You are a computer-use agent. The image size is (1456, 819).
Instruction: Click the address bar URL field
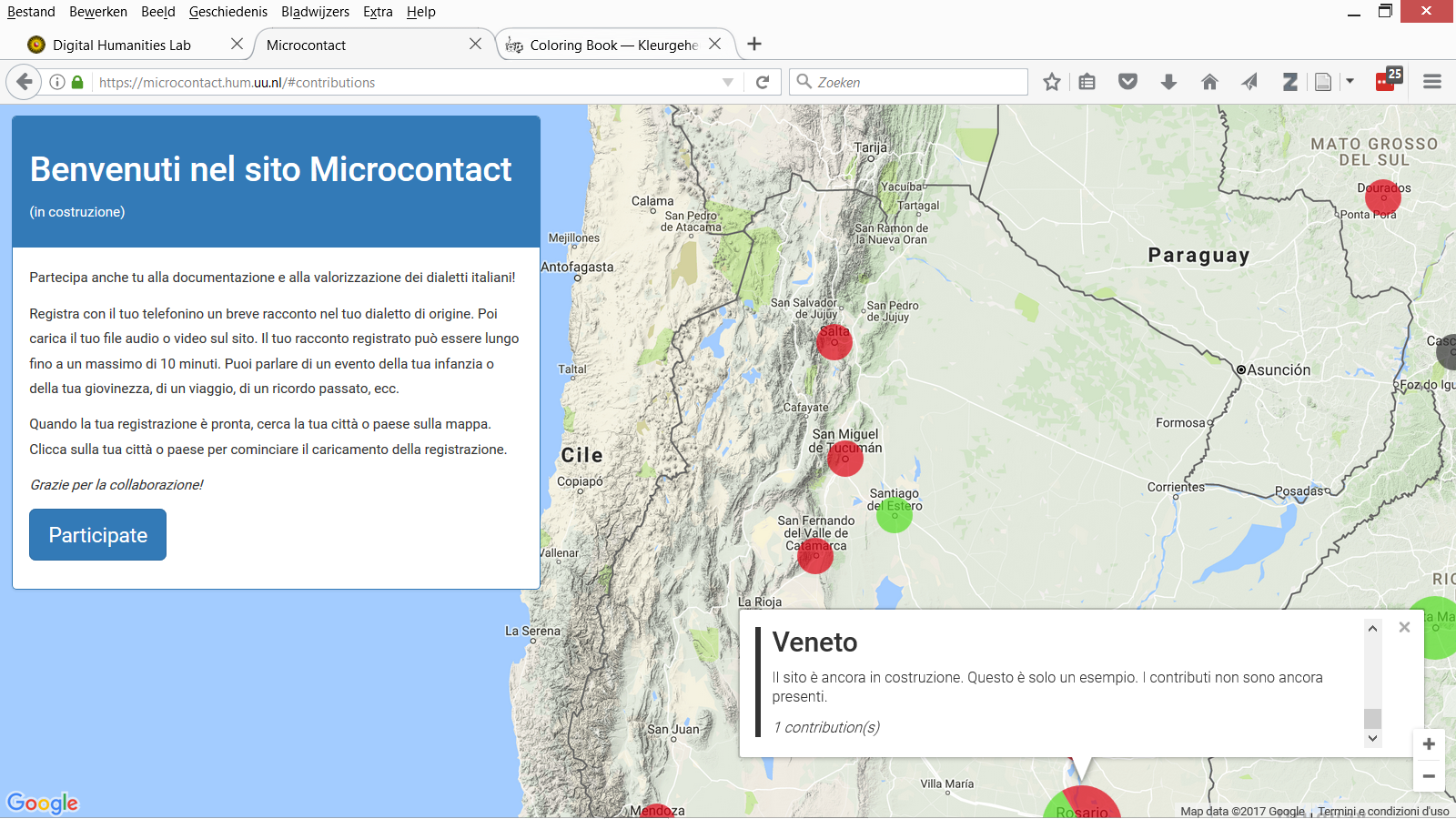tap(405, 82)
